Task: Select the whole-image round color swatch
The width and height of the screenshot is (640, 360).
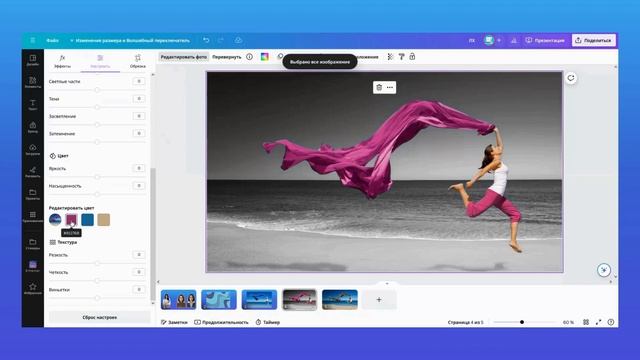Action: [x=55, y=220]
